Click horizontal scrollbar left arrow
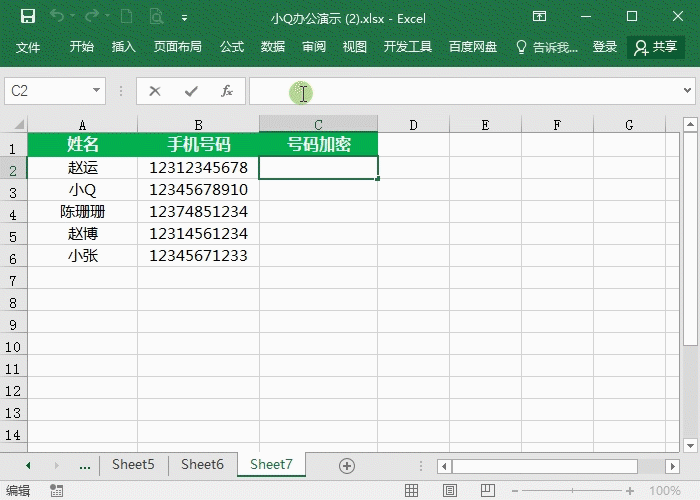 444,467
